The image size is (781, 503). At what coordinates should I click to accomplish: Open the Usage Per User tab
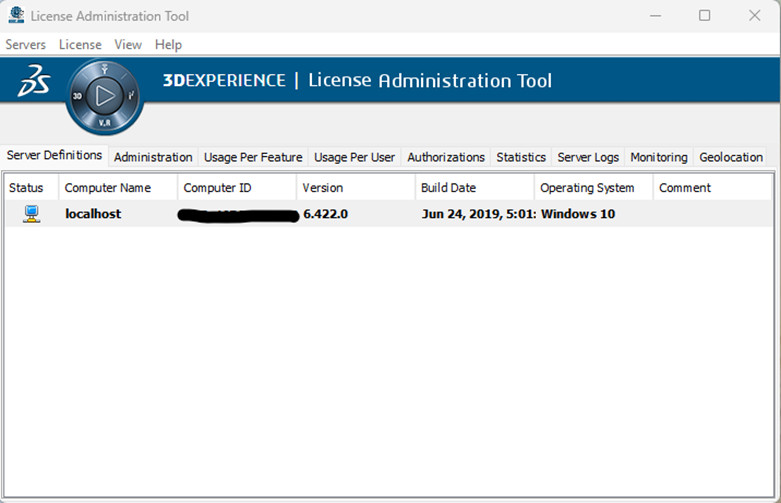pos(354,157)
